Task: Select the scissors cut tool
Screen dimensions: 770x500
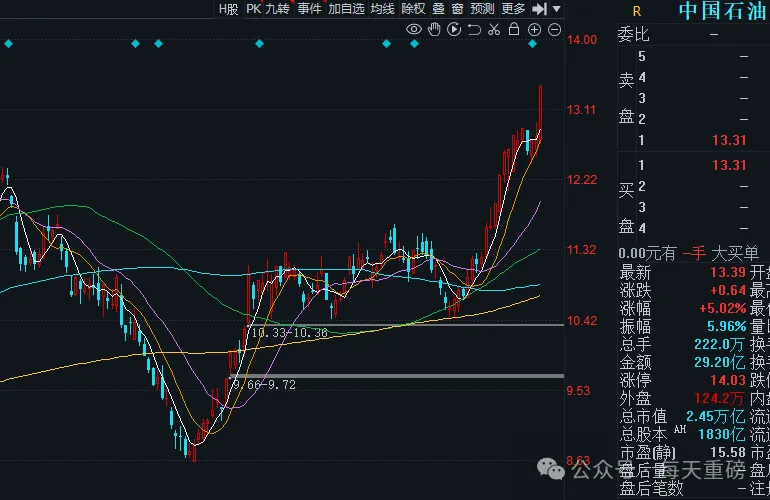Action: 494,29
